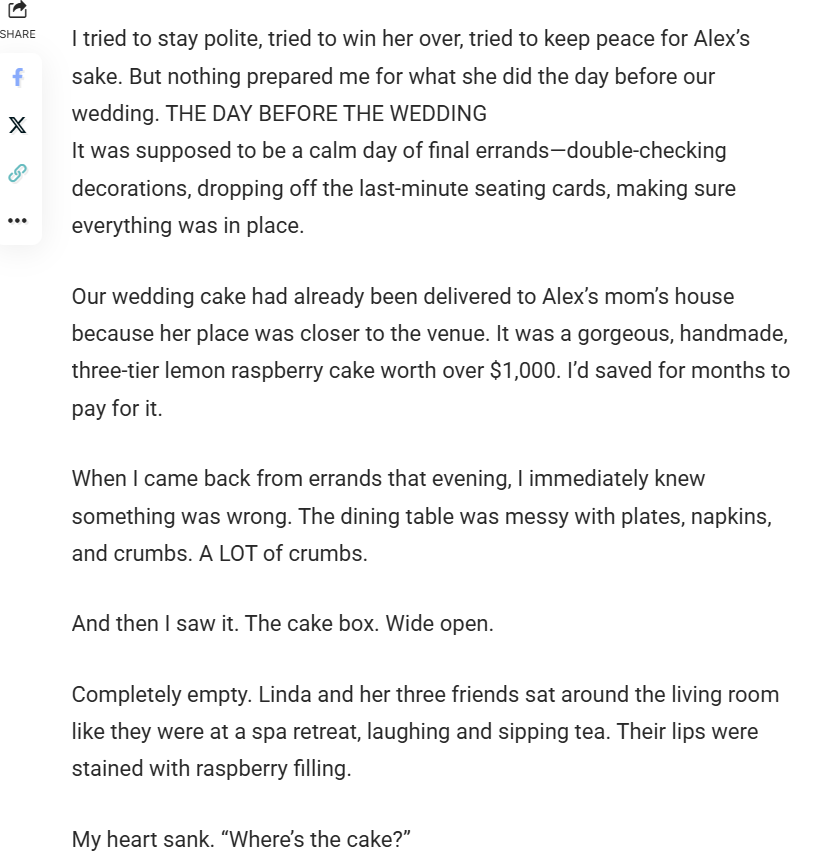The image size is (826, 864).
Task: Click the SHARE label in sidebar
Action: [17, 34]
